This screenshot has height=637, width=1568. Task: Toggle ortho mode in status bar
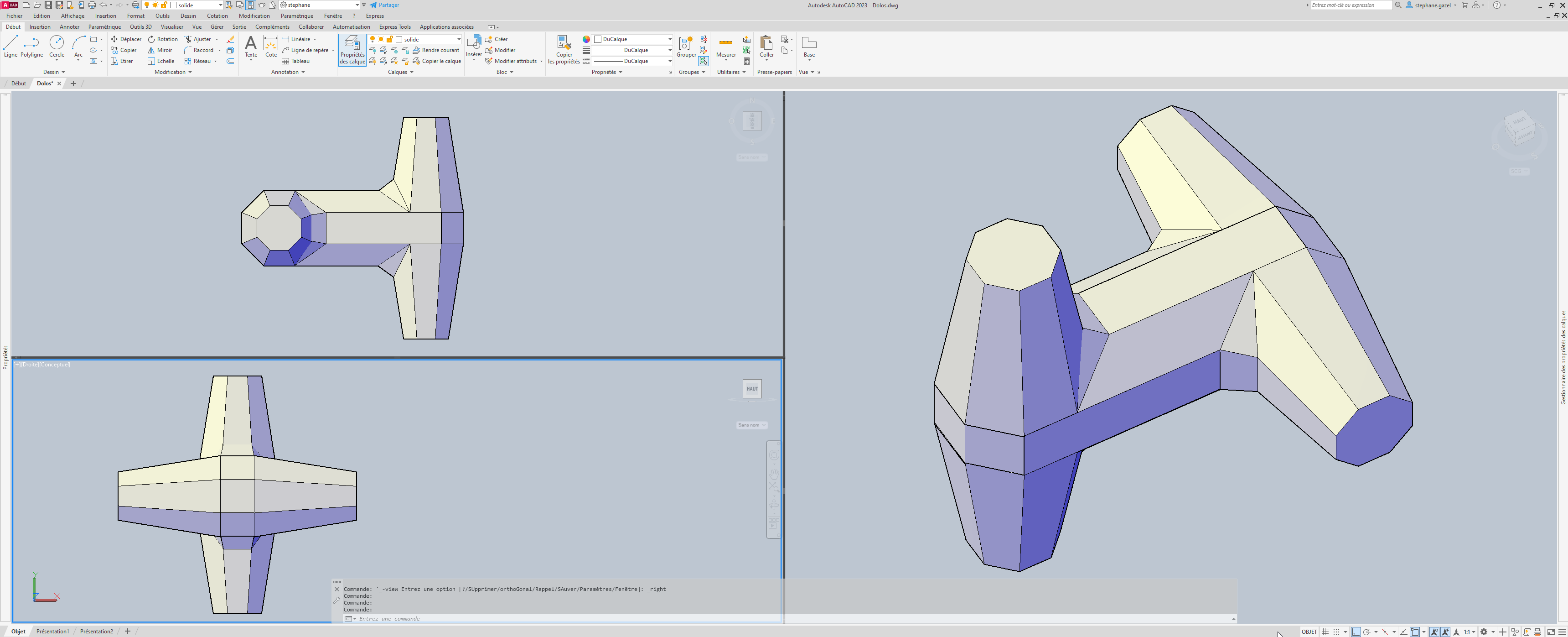pos(1356,632)
